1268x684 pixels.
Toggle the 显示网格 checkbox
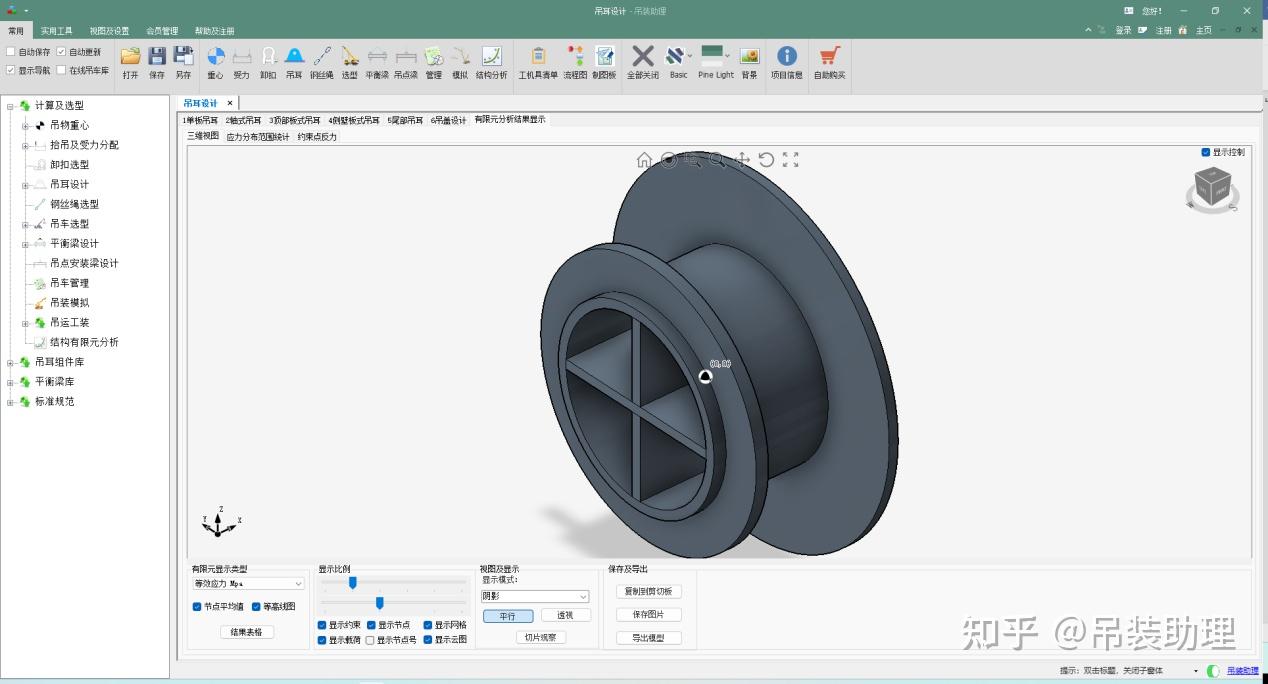click(428, 625)
